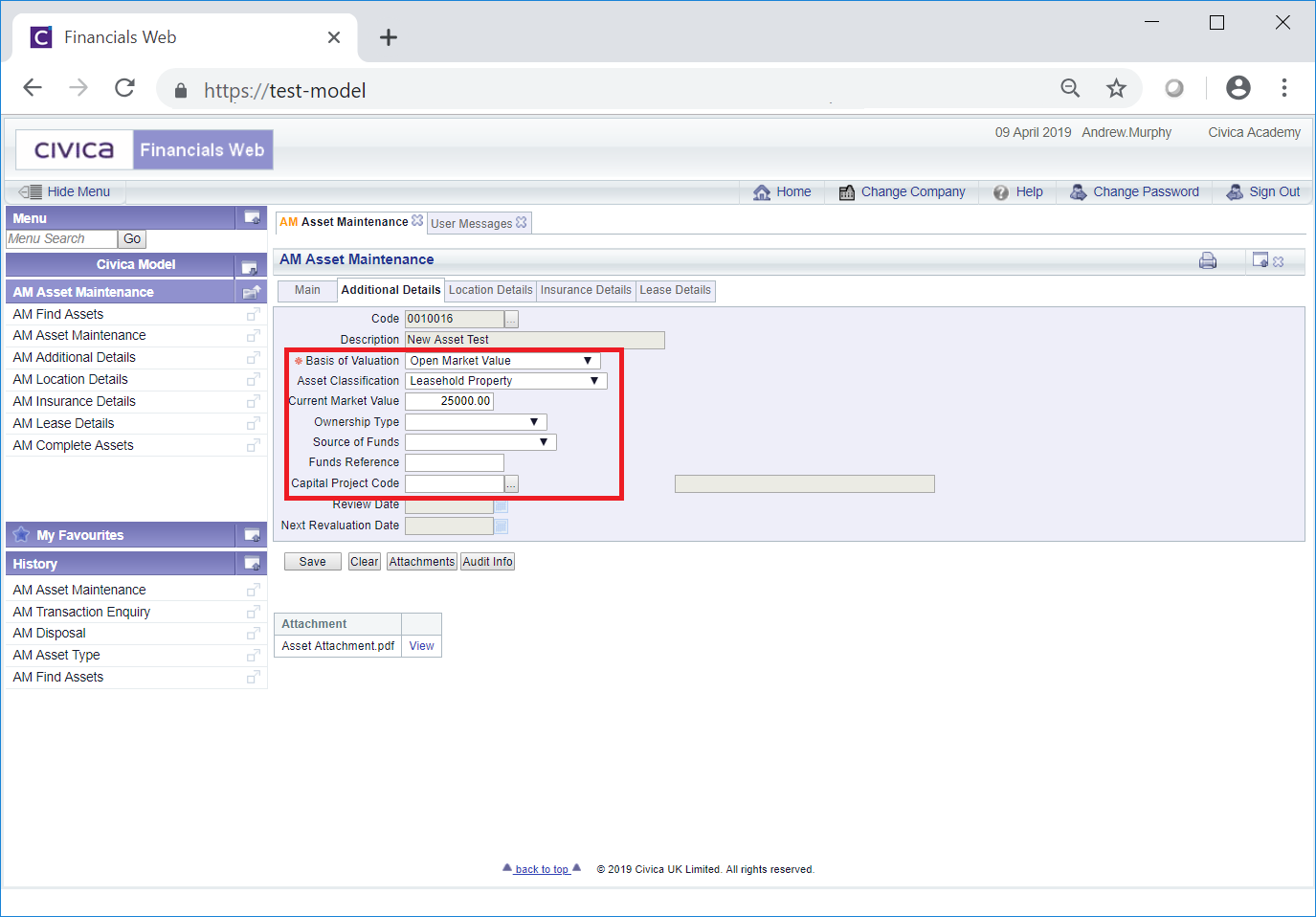Open AM Find Assets in new window icon
The image size is (1316, 917).
(254, 315)
